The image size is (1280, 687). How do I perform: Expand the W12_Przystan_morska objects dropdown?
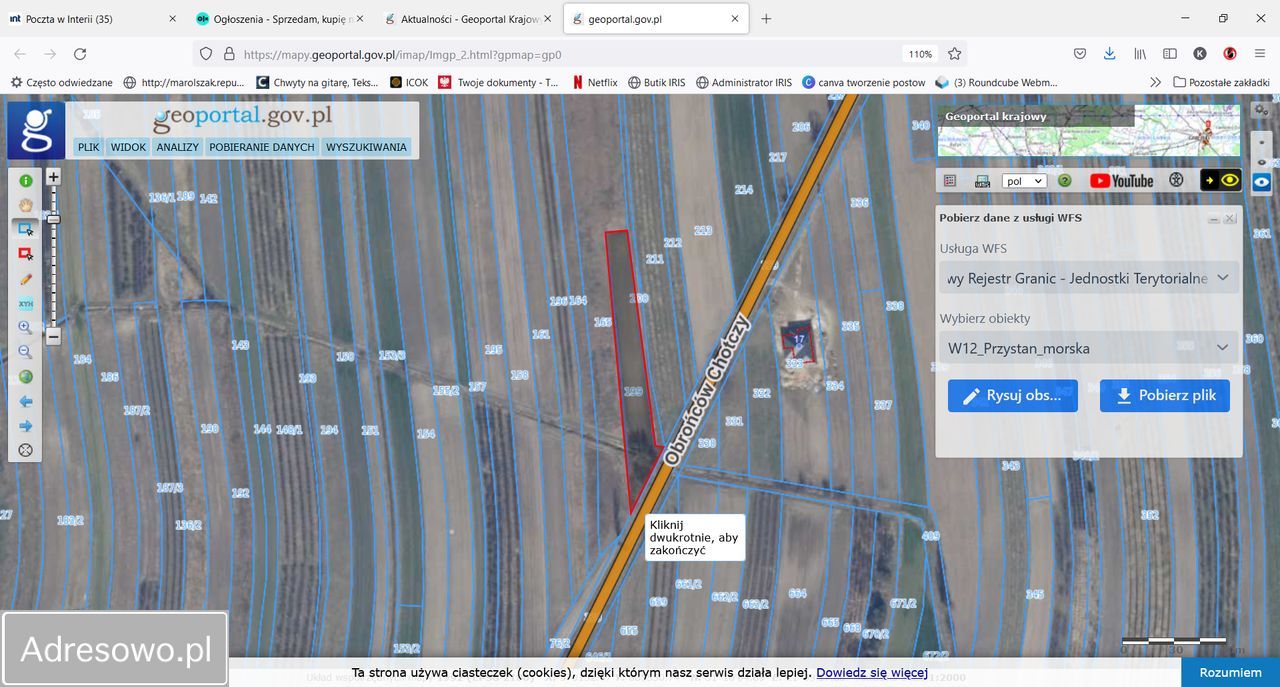click(1089, 348)
